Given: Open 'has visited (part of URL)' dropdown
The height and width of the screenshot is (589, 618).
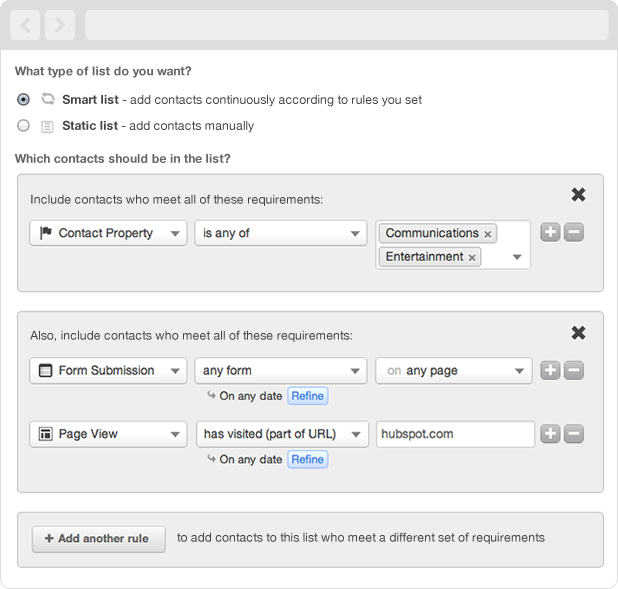Looking at the screenshot, I should tap(281, 434).
